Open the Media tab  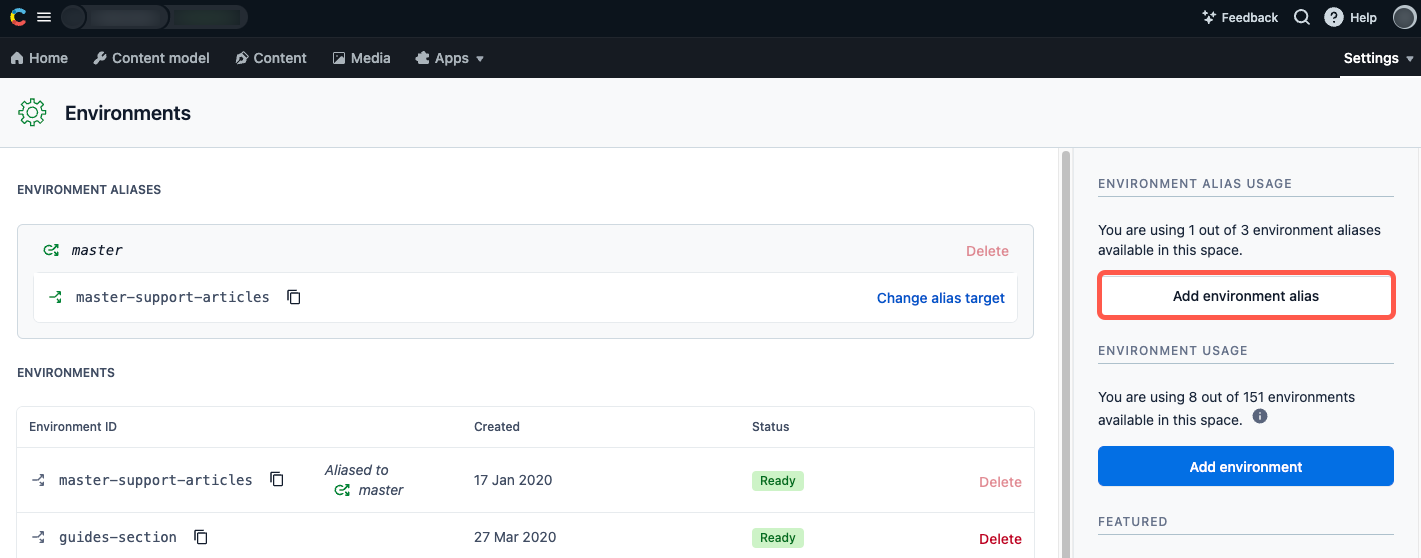(361, 58)
